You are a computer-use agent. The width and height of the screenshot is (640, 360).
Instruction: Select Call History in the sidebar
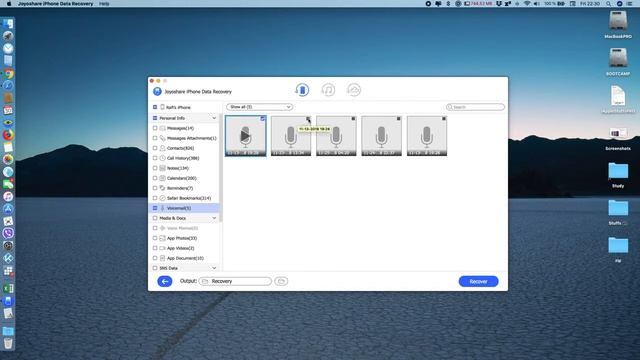coord(183,158)
